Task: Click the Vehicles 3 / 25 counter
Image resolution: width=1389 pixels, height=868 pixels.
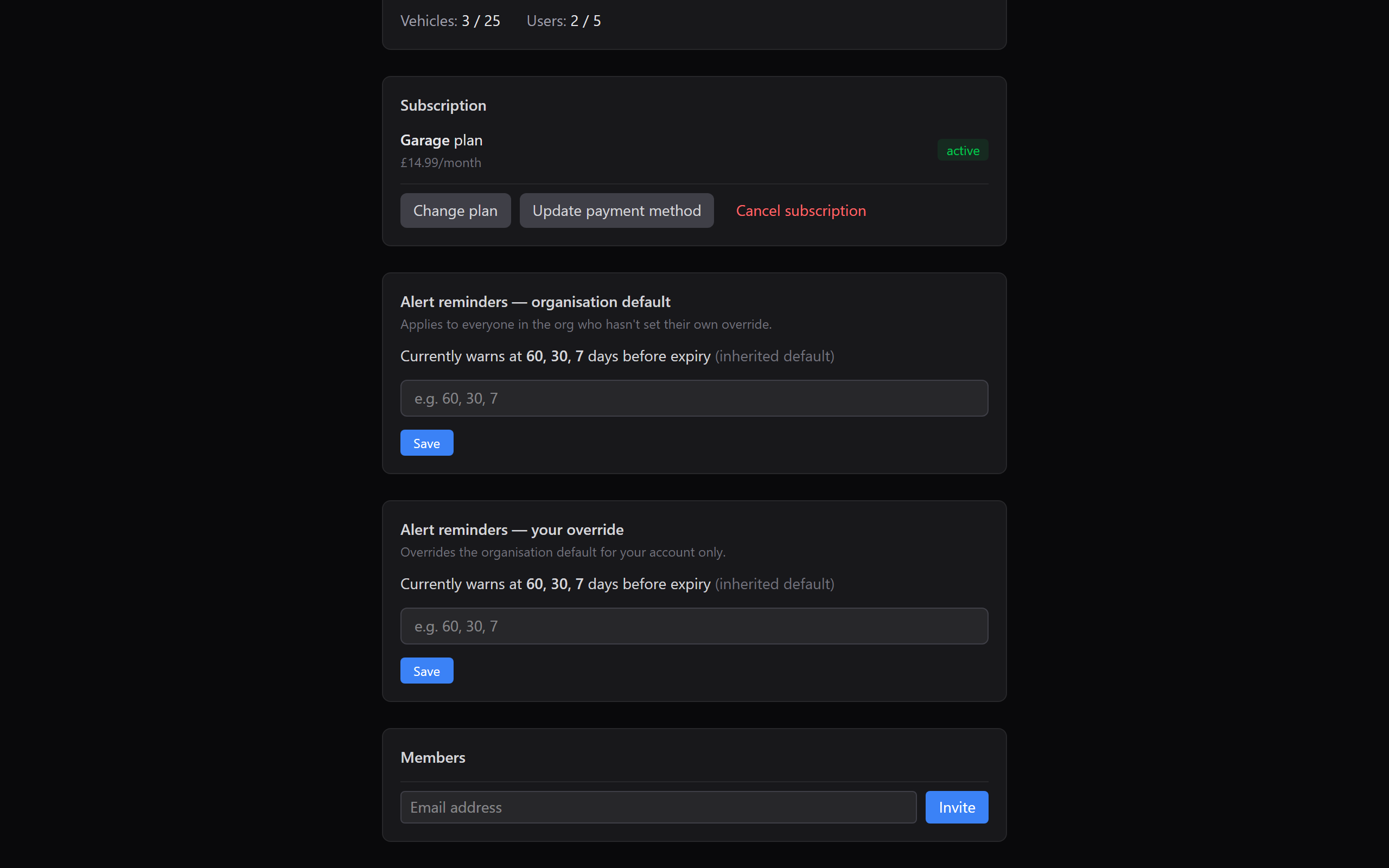Action: (450, 20)
